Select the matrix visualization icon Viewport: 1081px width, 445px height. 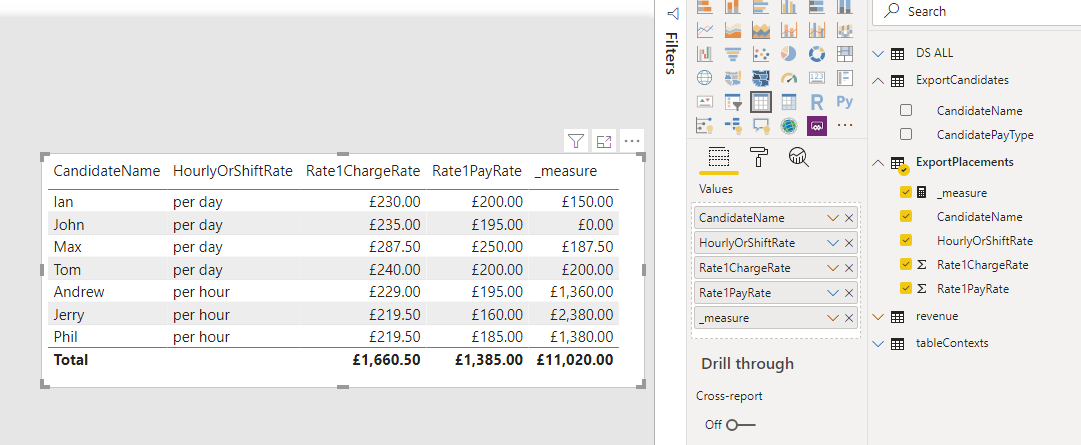(x=789, y=102)
